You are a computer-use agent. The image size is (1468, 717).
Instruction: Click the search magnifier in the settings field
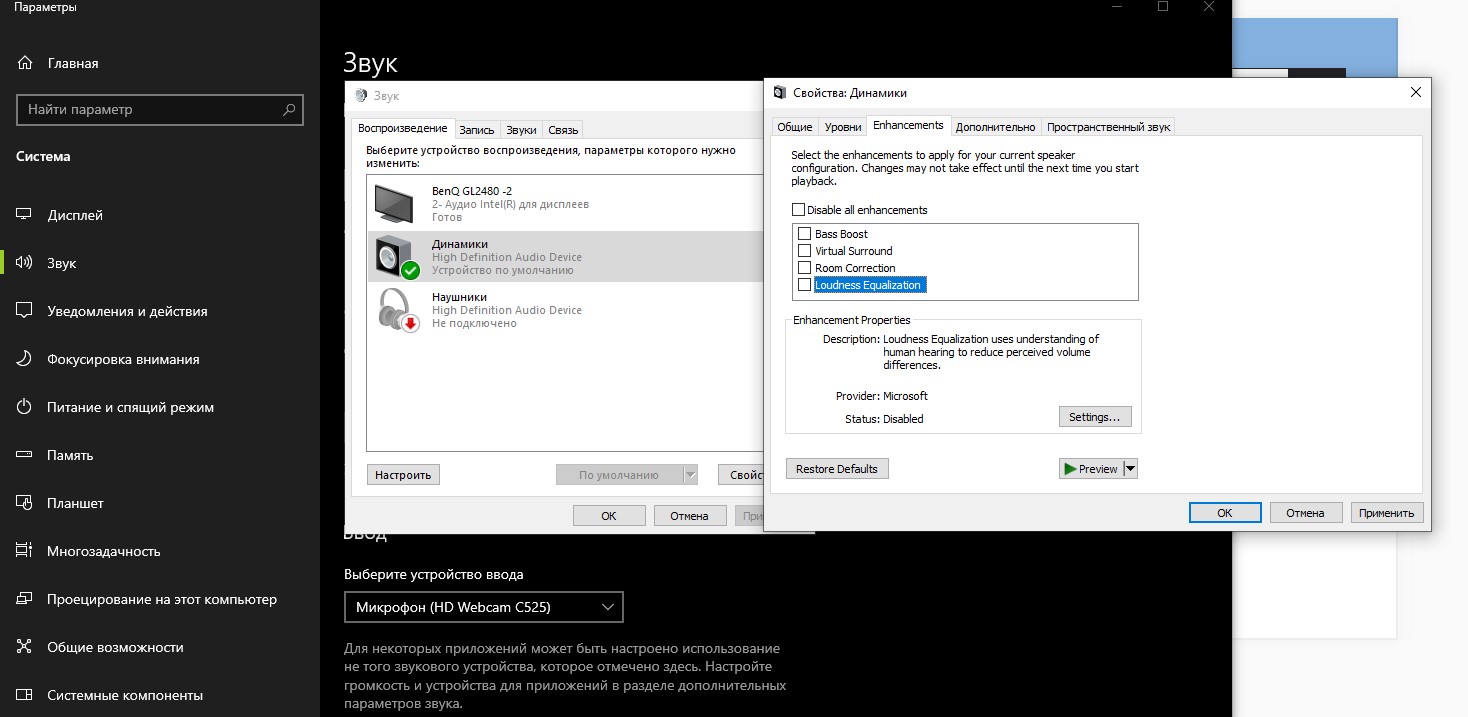[x=289, y=110]
